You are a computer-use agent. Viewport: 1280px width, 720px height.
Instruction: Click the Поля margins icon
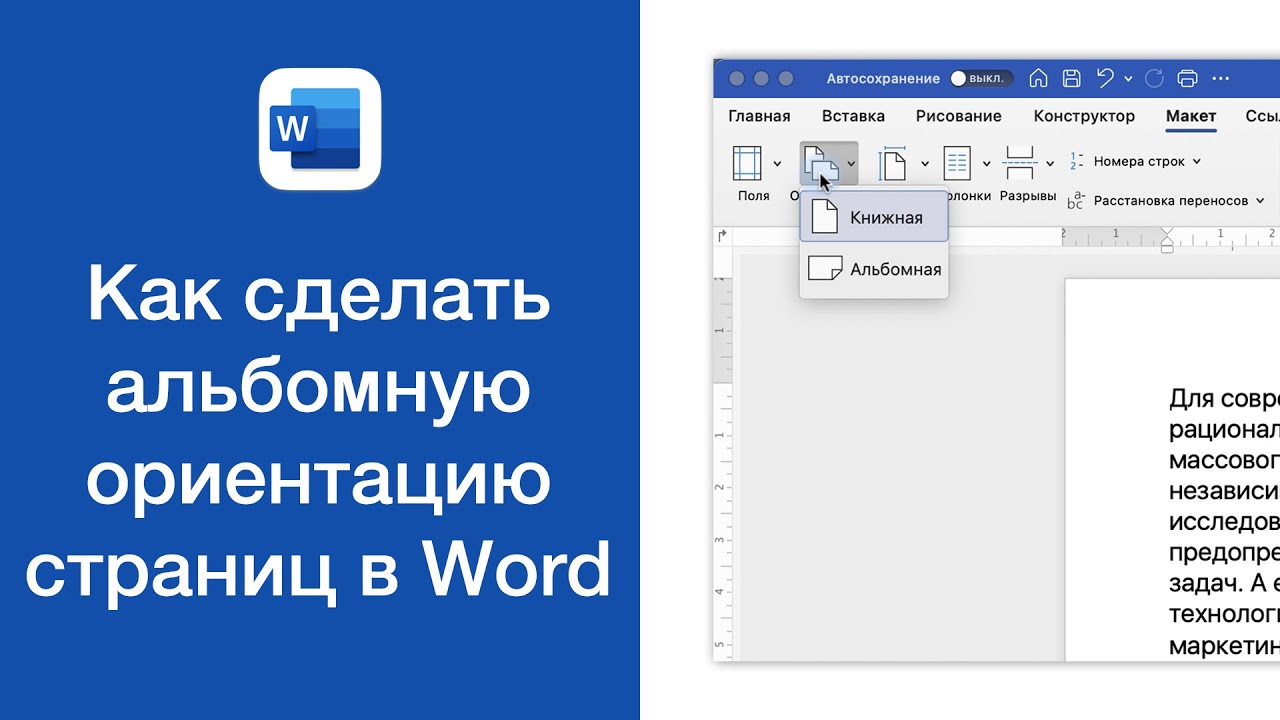pos(747,163)
